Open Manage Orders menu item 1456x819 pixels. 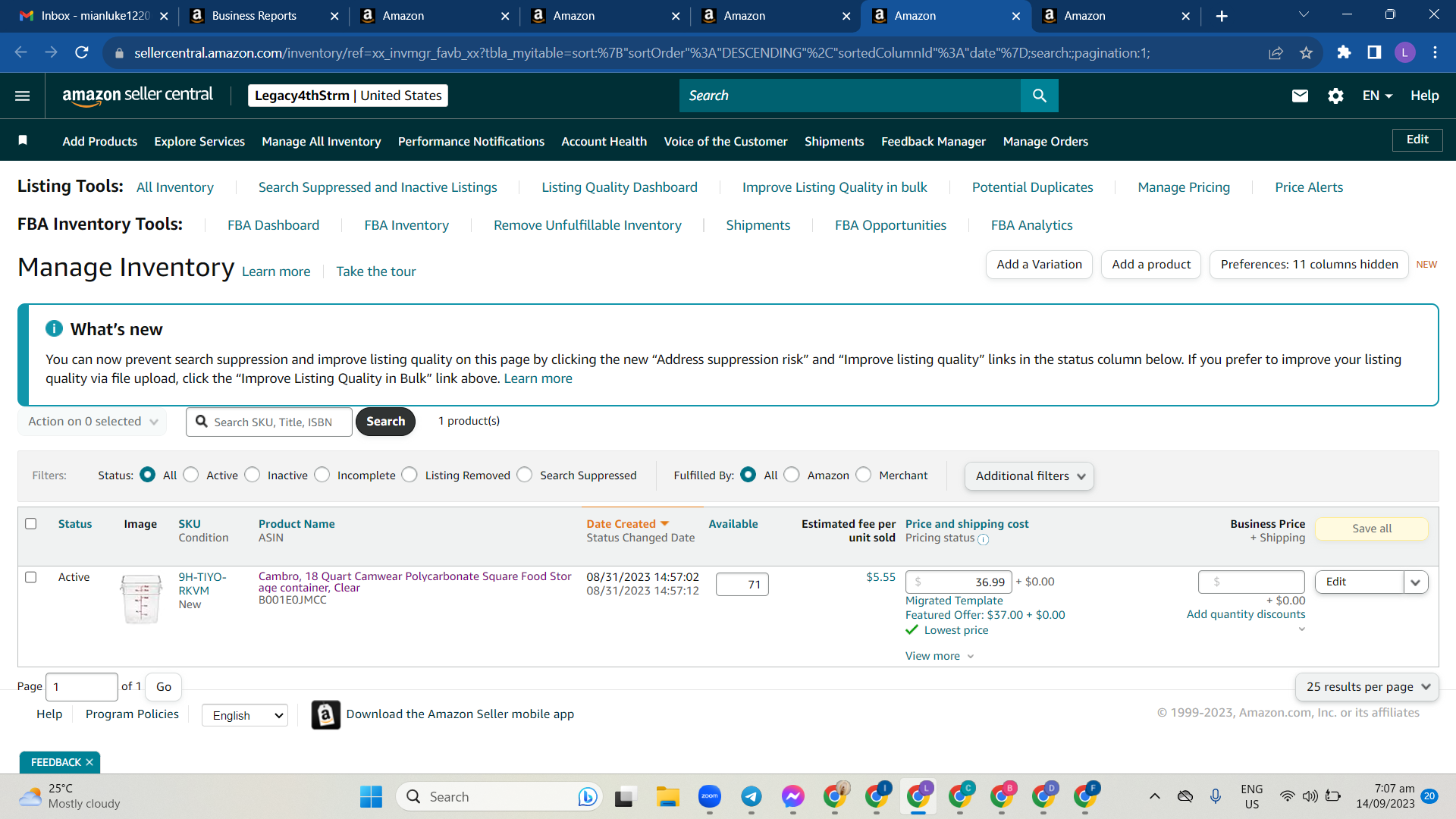(1046, 141)
